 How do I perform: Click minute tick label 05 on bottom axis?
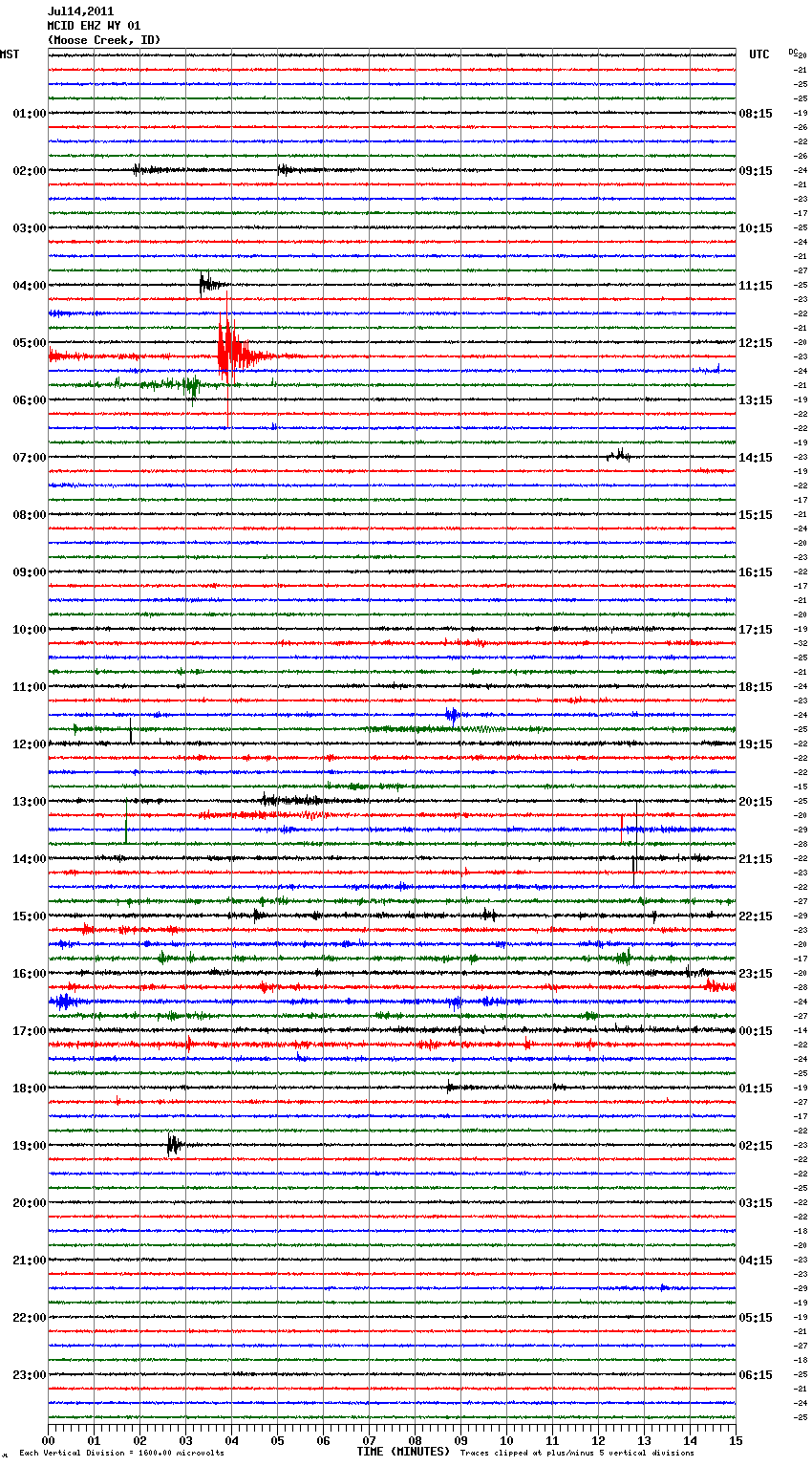click(x=277, y=1440)
